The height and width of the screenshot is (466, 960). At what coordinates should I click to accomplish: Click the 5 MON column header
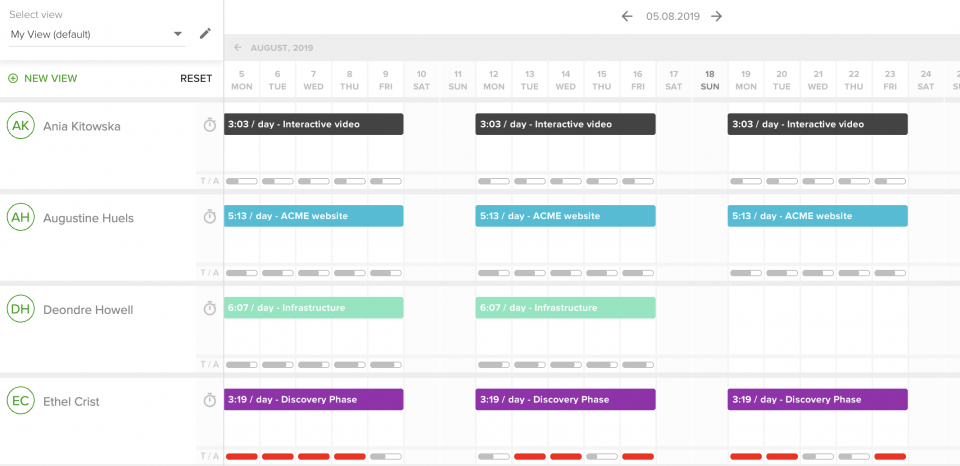(242, 80)
